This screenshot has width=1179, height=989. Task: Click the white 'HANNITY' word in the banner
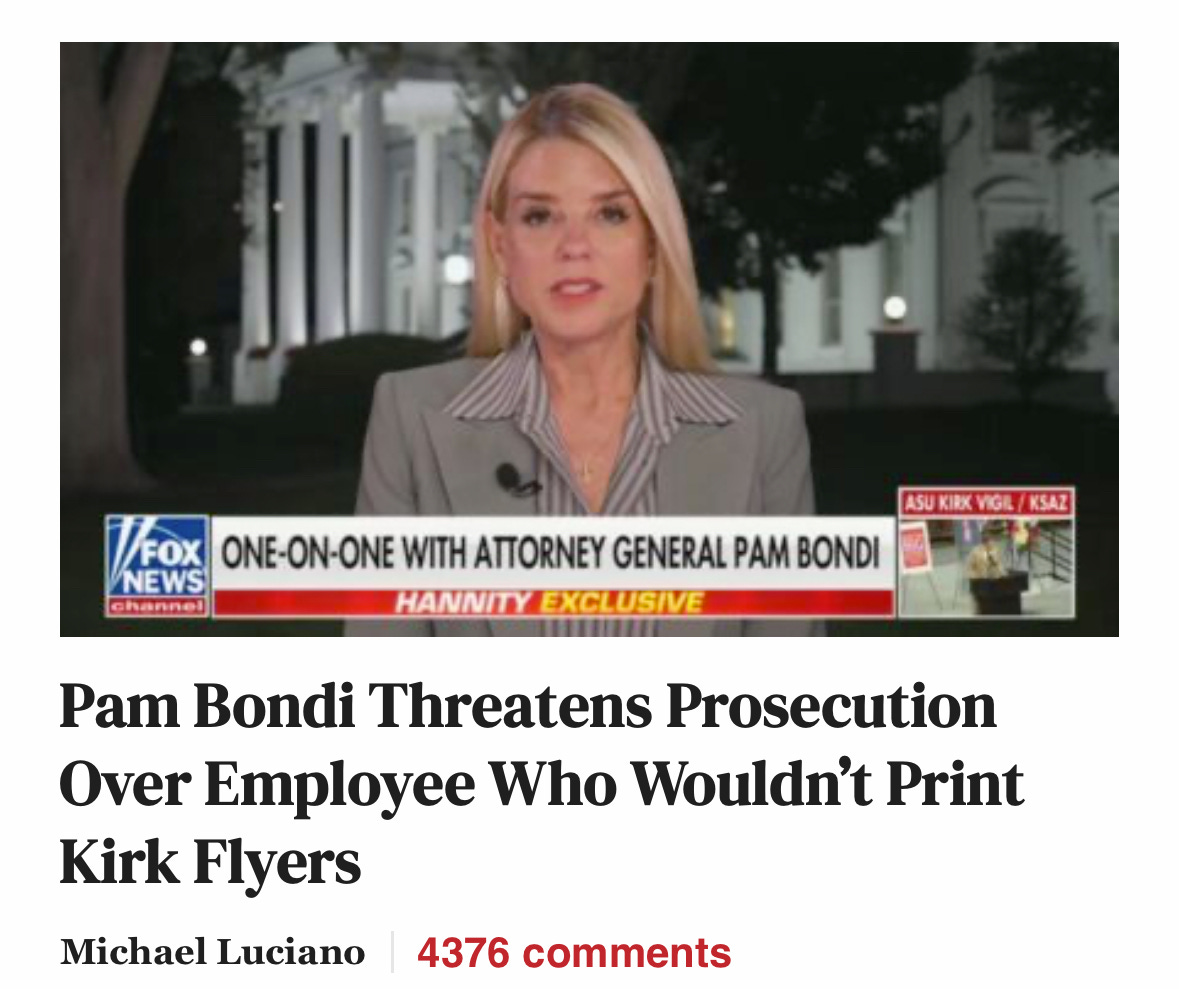pos(463,602)
